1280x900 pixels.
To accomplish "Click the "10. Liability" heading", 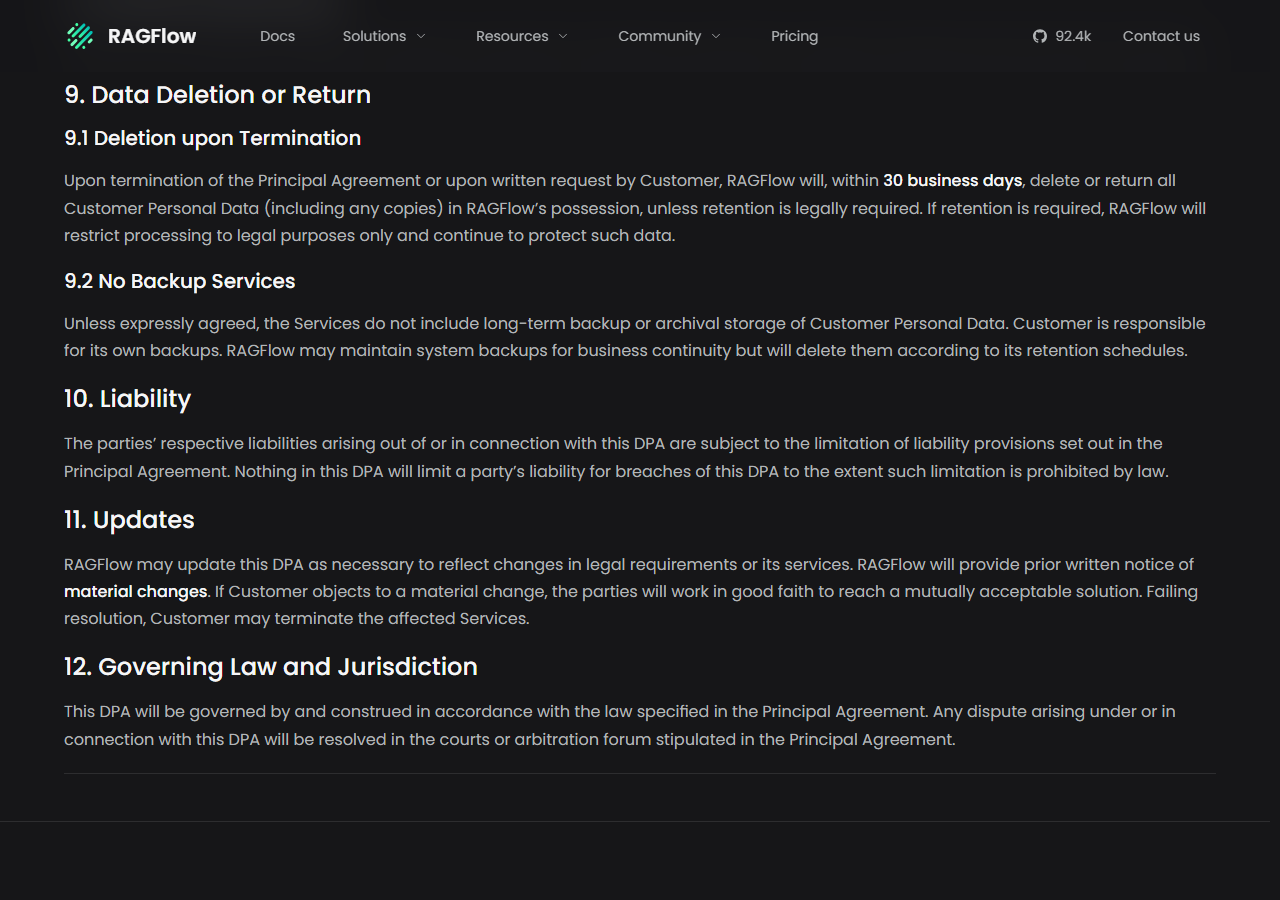I will [128, 399].
